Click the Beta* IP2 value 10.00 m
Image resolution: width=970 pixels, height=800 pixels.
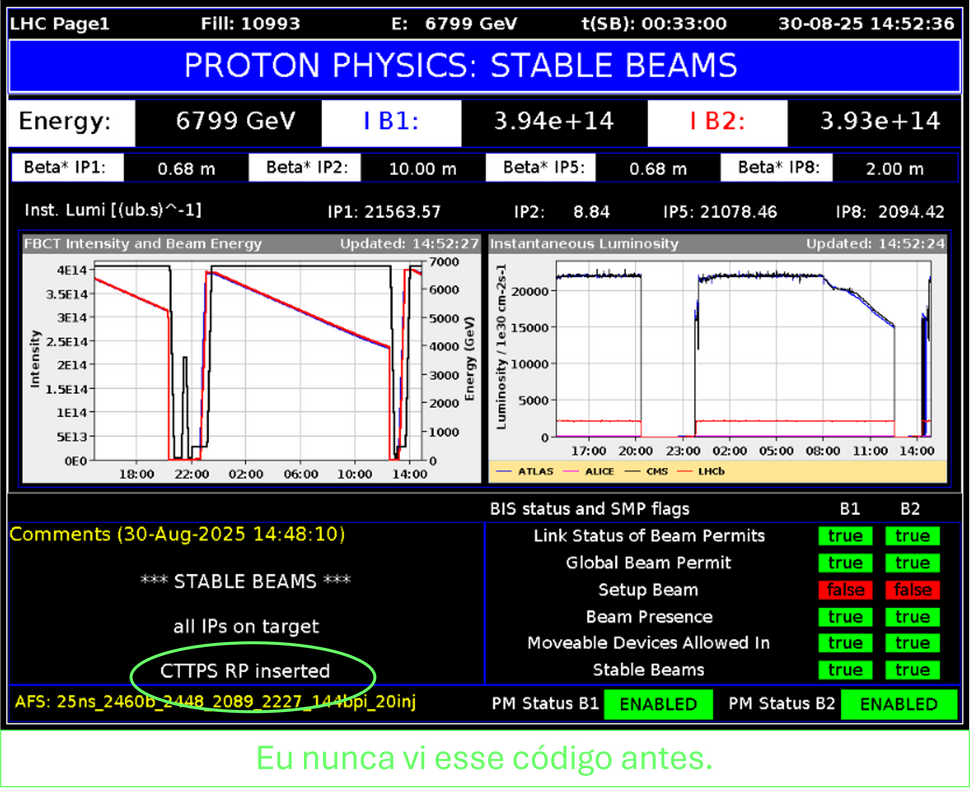coord(422,169)
